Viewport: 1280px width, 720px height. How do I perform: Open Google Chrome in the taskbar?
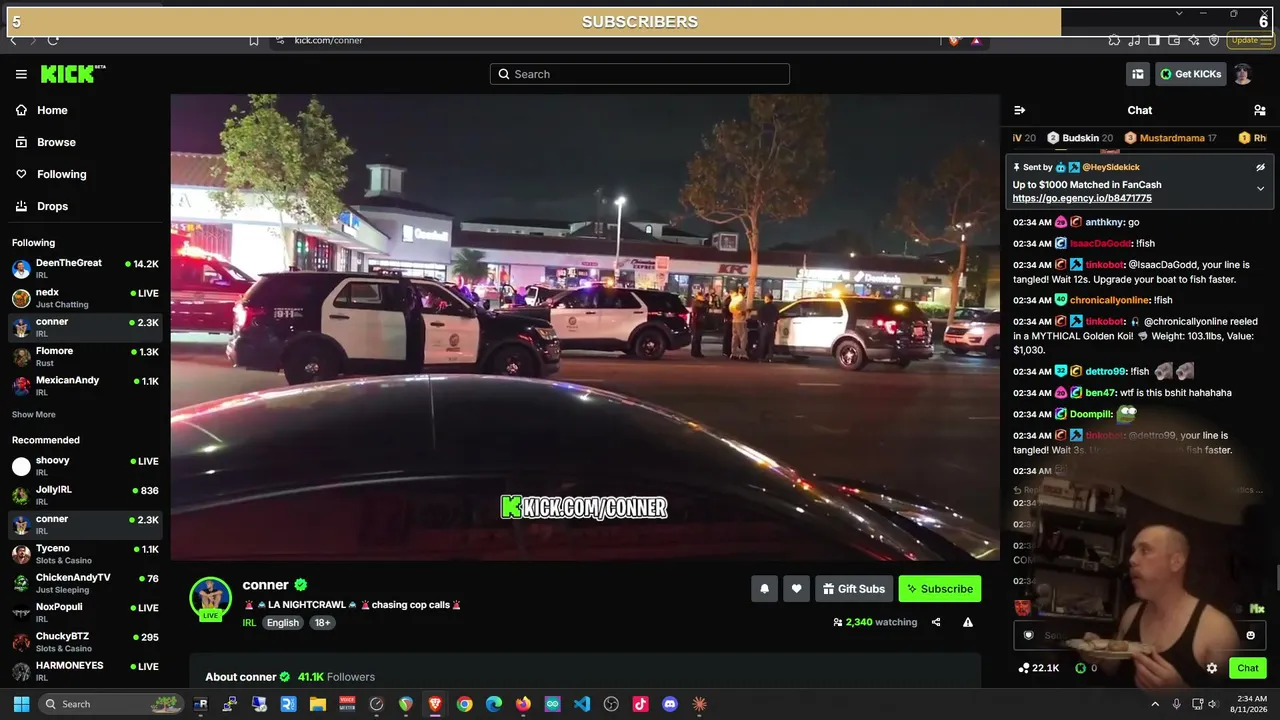(x=464, y=704)
